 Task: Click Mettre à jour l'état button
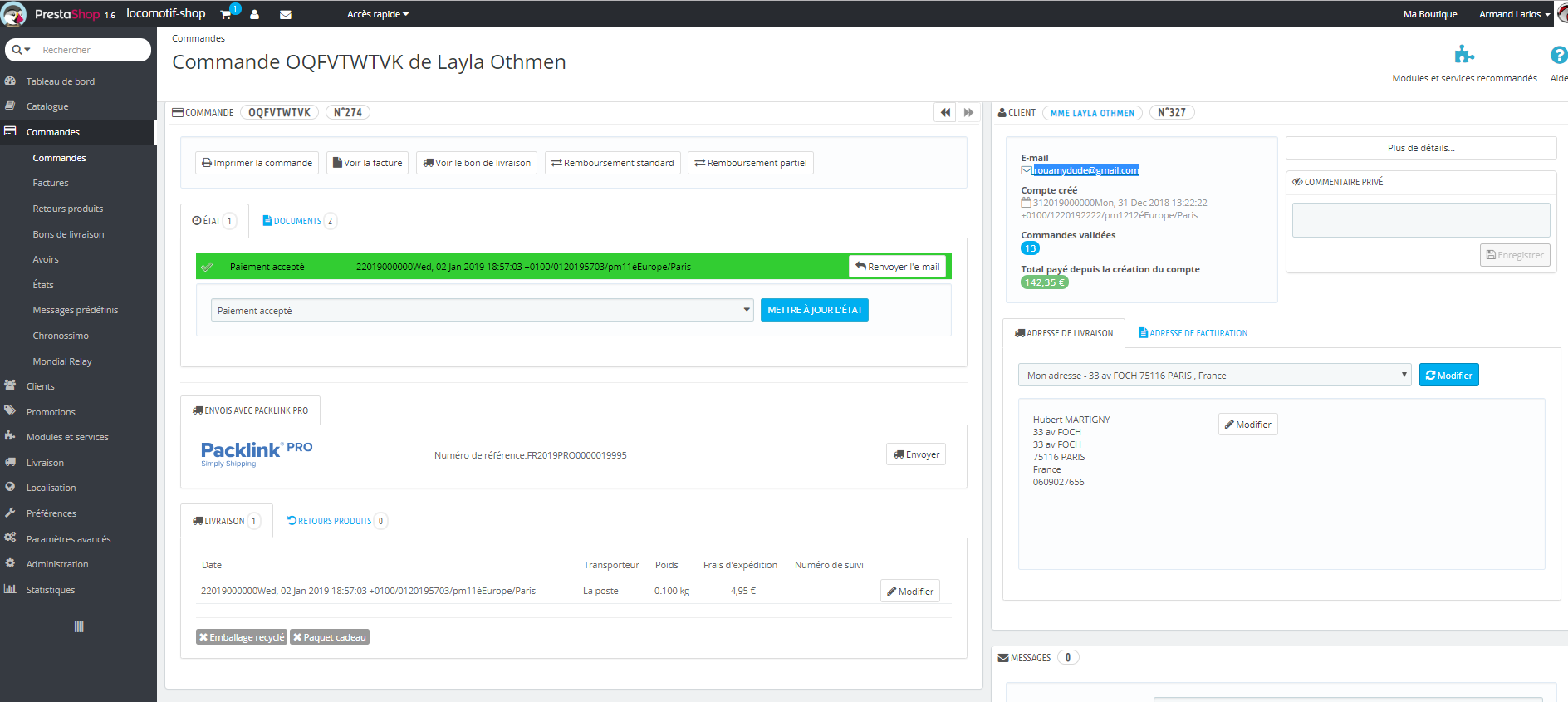814,310
